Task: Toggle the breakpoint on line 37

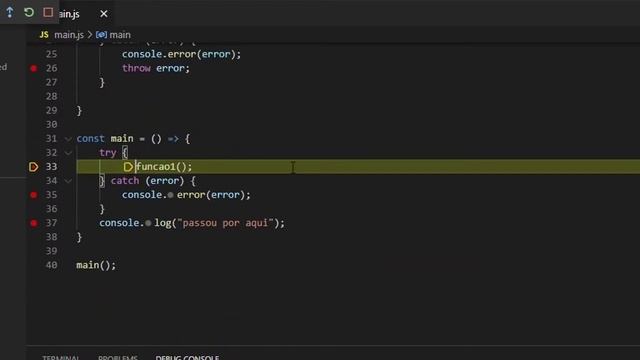Action: tap(34, 223)
